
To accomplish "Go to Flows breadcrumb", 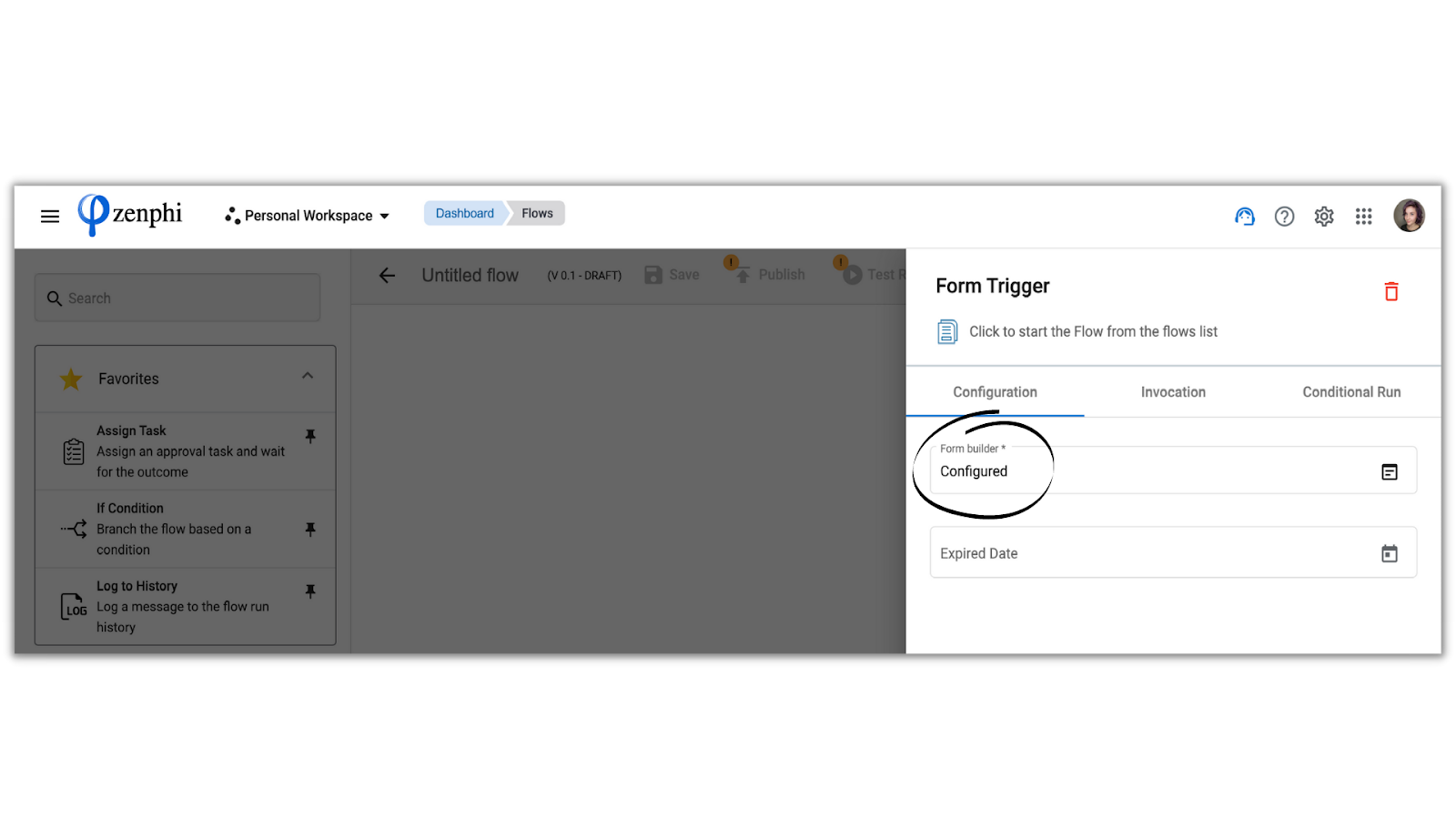I will pos(537,213).
